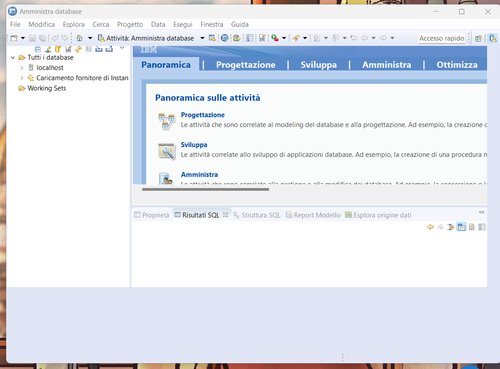Click the toolbar icon right of the Attività dropdown

212,38
